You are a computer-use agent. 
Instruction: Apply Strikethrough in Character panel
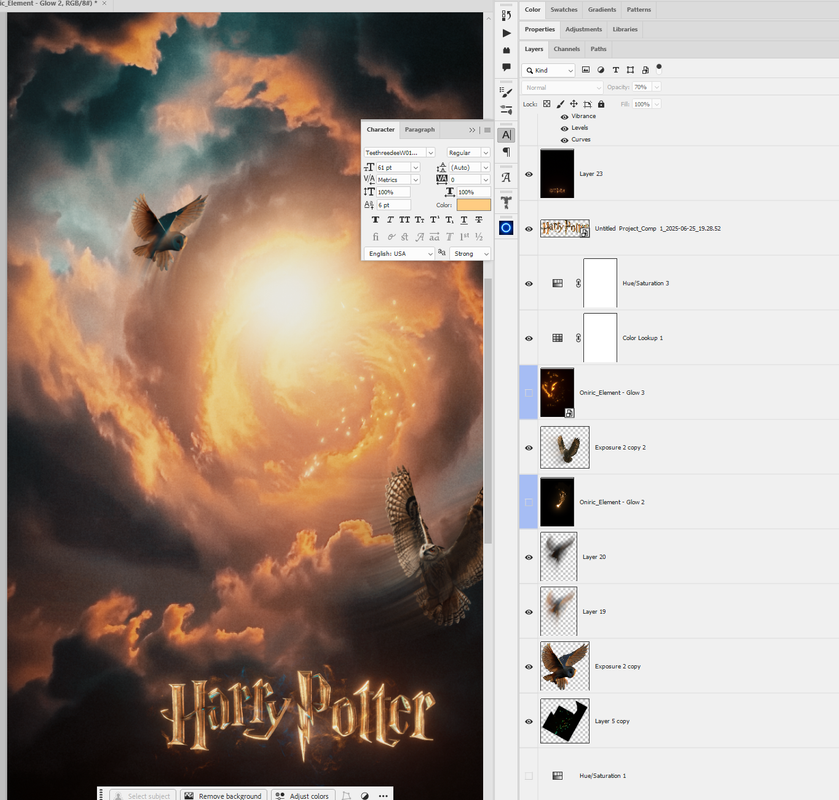479,220
